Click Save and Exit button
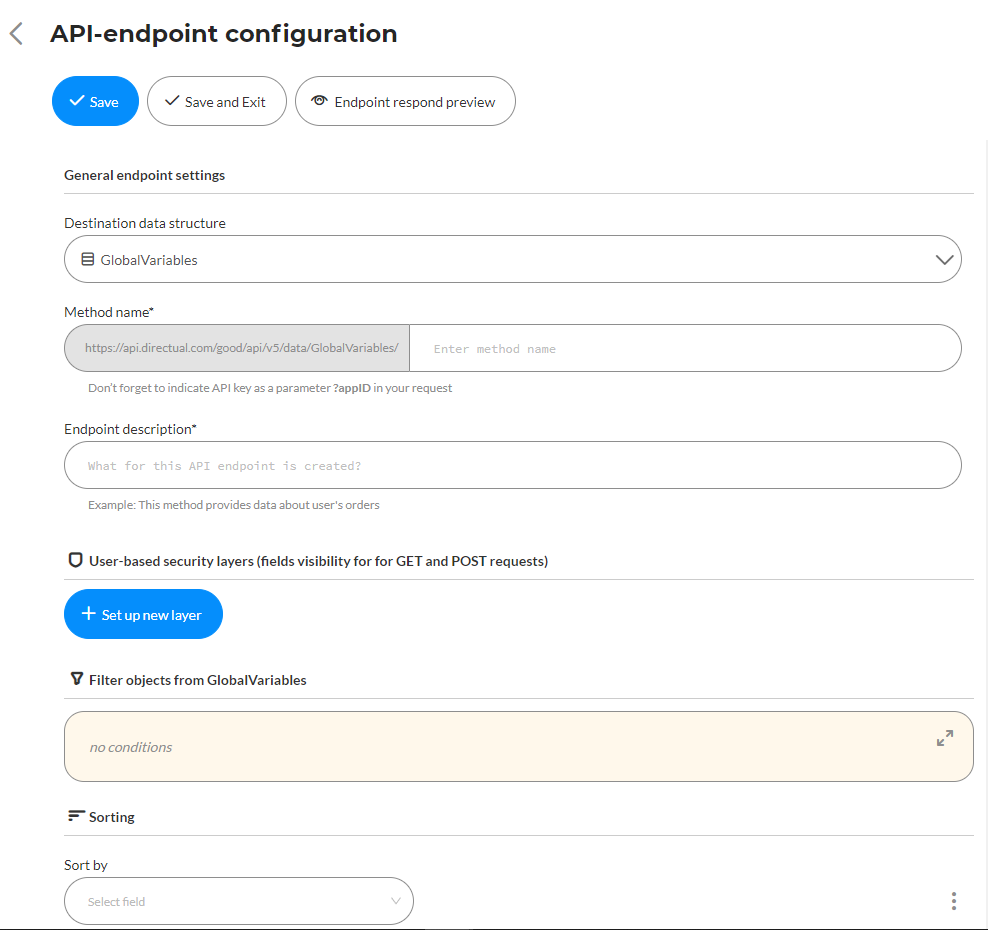The height and width of the screenshot is (930, 988). [217, 101]
